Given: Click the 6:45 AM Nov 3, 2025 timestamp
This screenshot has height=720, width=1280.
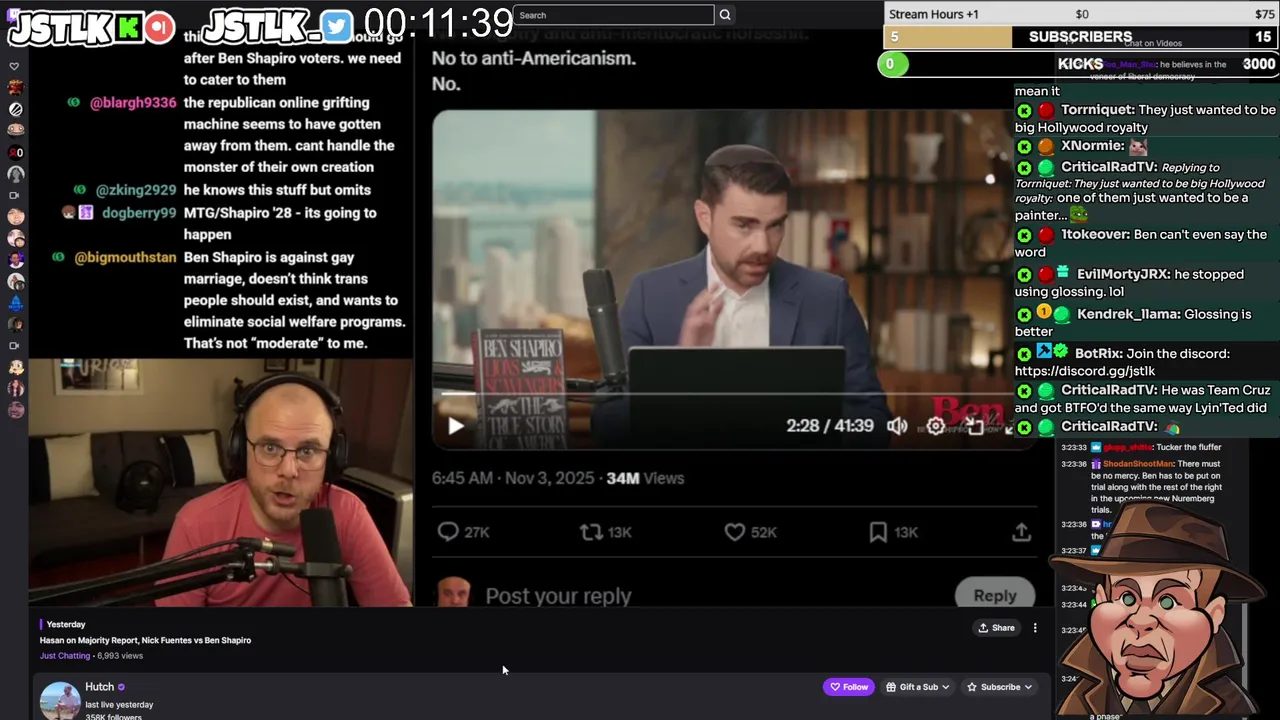Looking at the screenshot, I should 514,478.
